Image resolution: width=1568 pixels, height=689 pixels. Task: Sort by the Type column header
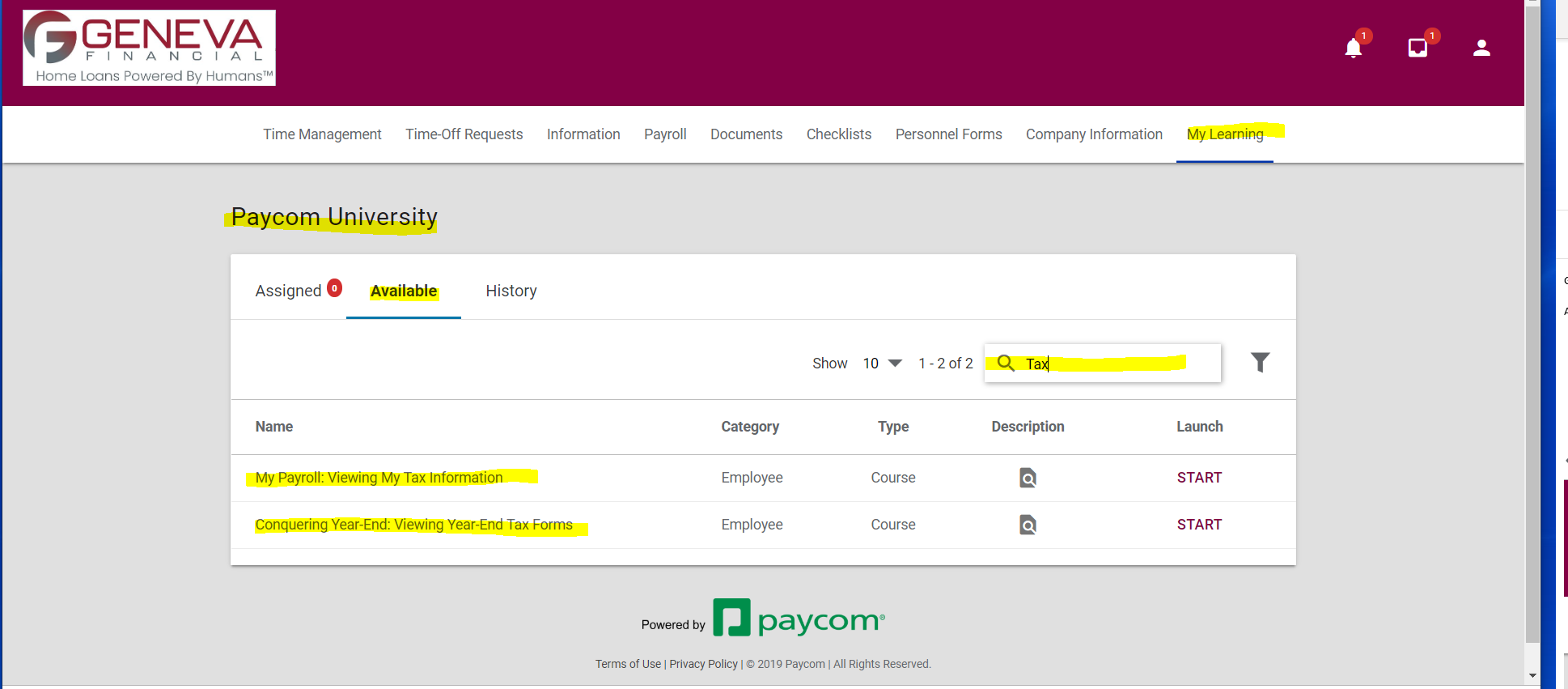coord(893,427)
